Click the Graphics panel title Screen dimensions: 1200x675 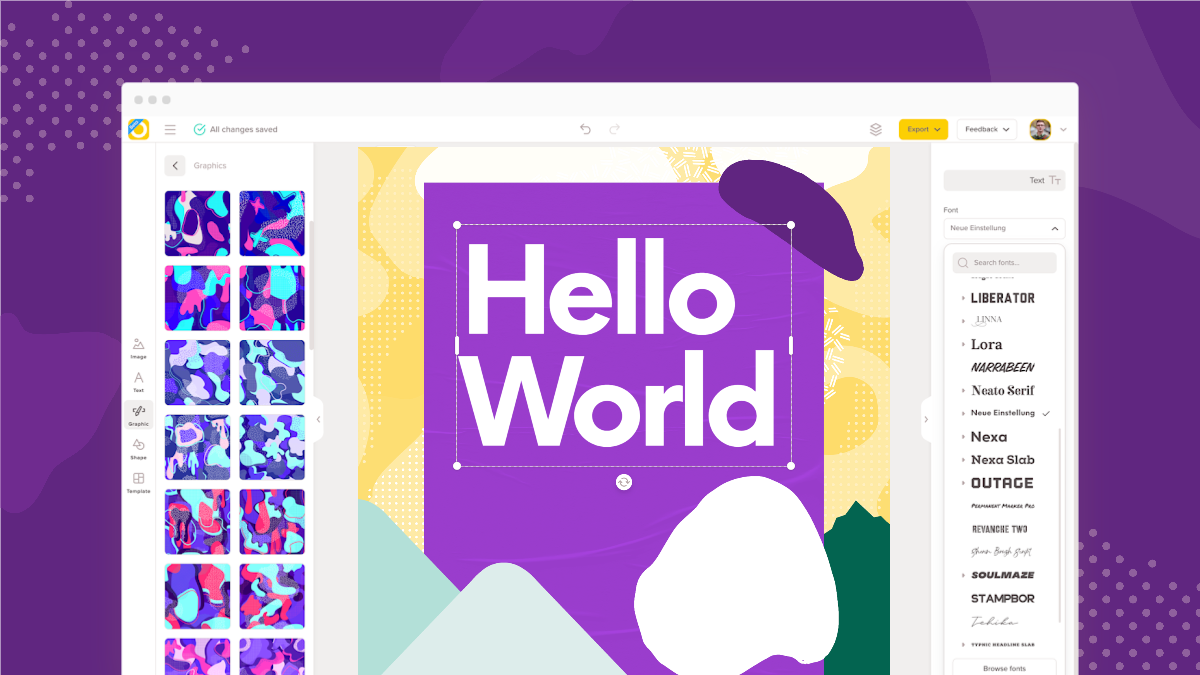click(210, 166)
